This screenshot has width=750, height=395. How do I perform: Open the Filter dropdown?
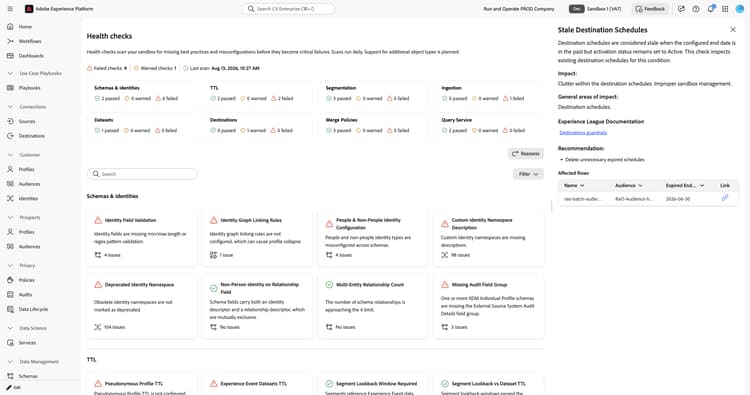[x=528, y=174]
